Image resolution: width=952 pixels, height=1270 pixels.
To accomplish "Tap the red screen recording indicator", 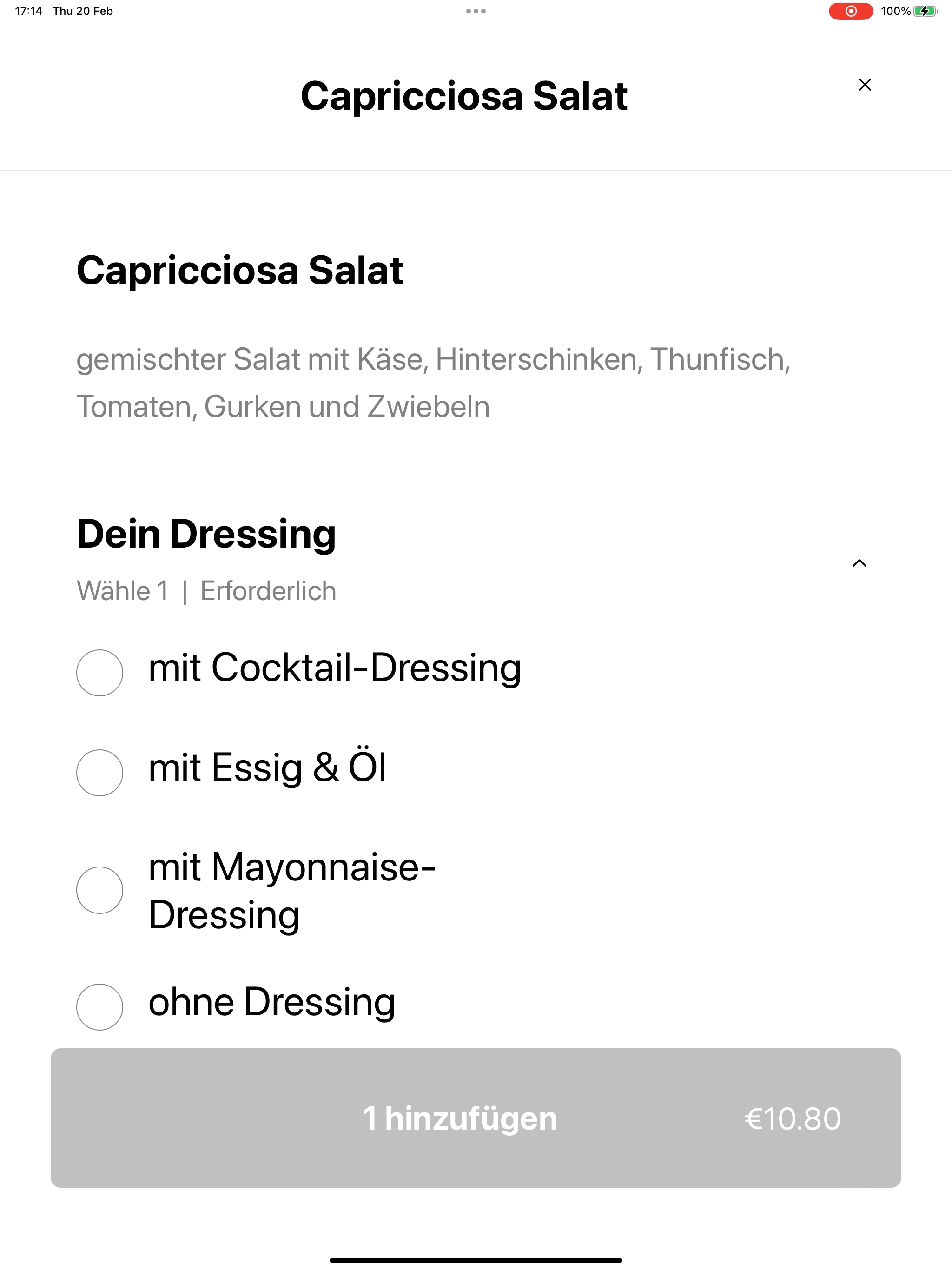I will (850, 11).
